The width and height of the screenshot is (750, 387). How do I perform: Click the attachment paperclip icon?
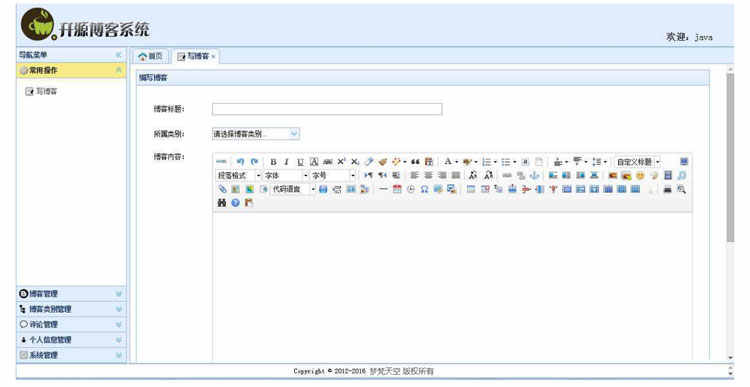click(222, 189)
